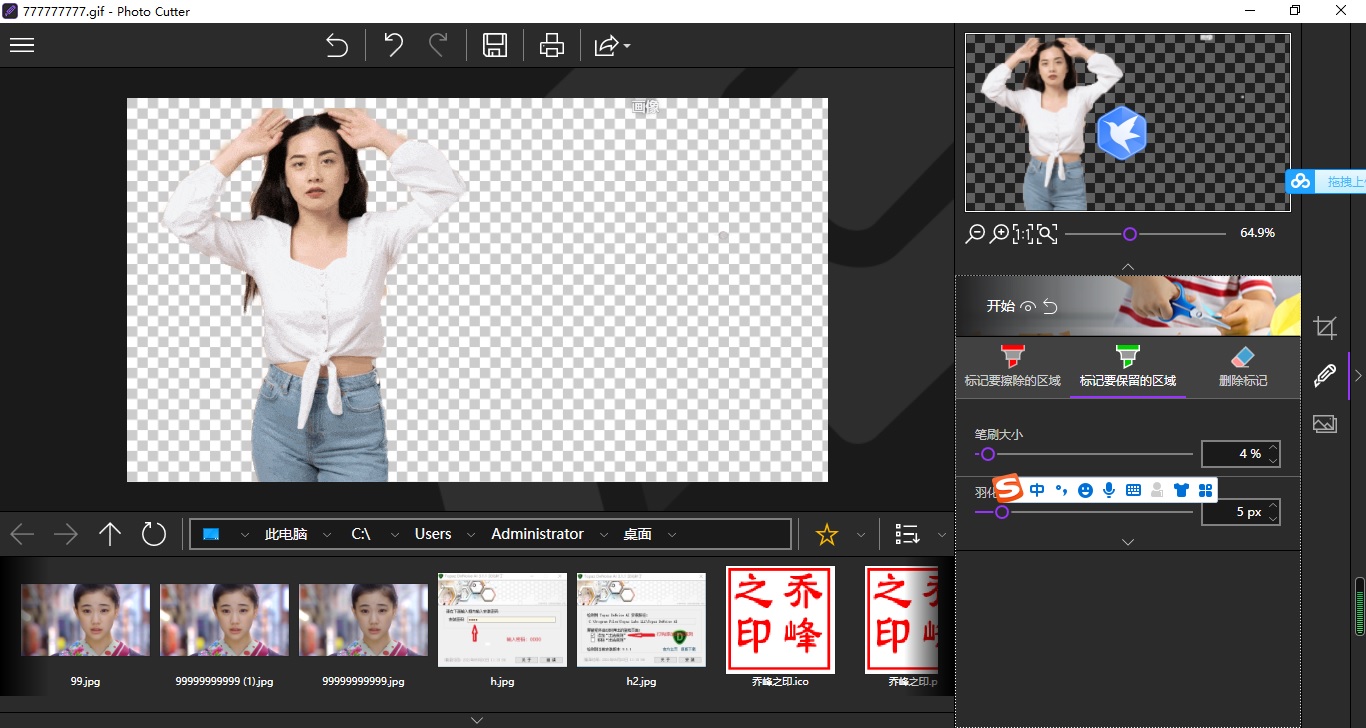Image resolution: width=1366 pixels, height=728 pixels.
Task: Click the Users path segment
Action: point(433,534)
